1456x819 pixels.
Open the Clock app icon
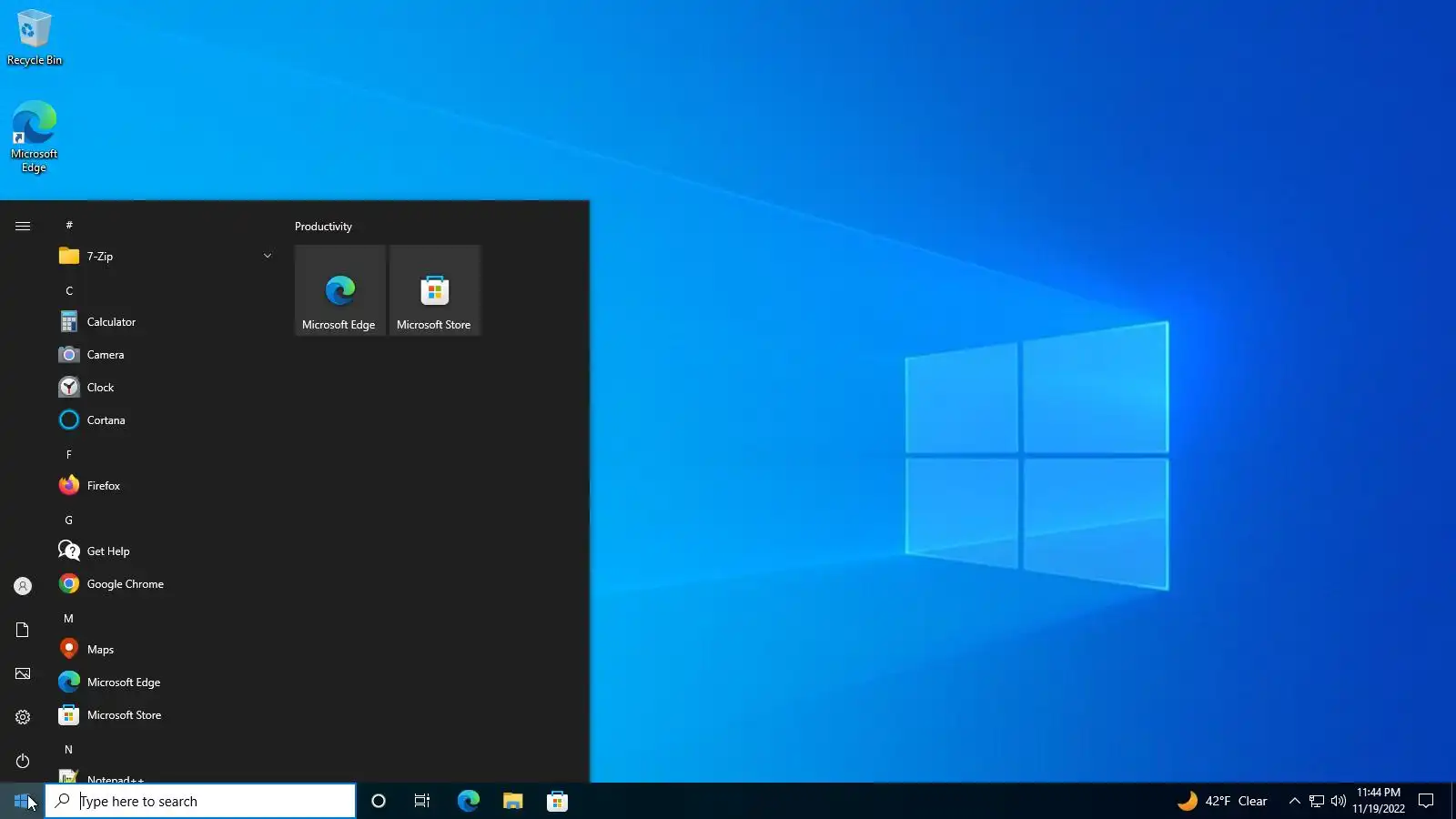[x=69, y=388]
